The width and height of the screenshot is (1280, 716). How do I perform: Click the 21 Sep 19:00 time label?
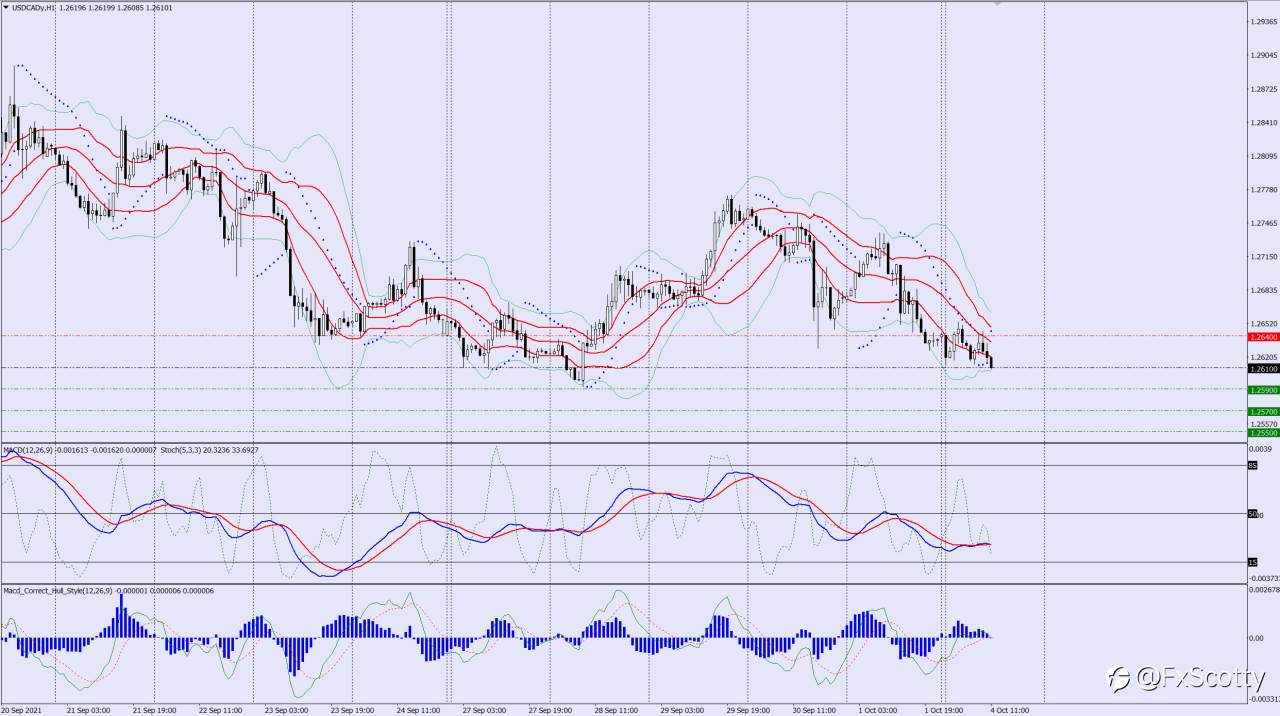(154, 709)
